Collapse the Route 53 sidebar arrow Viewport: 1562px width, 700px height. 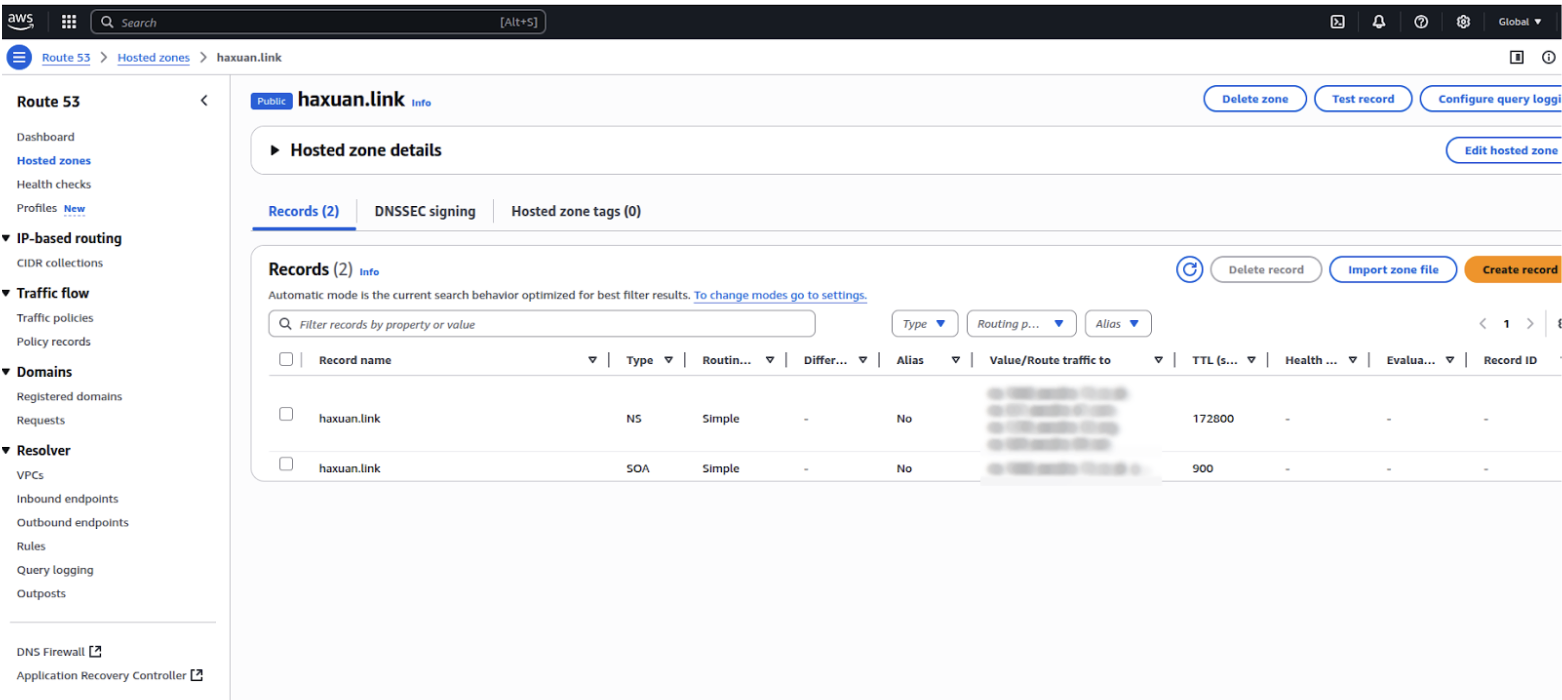coord(204,101)
